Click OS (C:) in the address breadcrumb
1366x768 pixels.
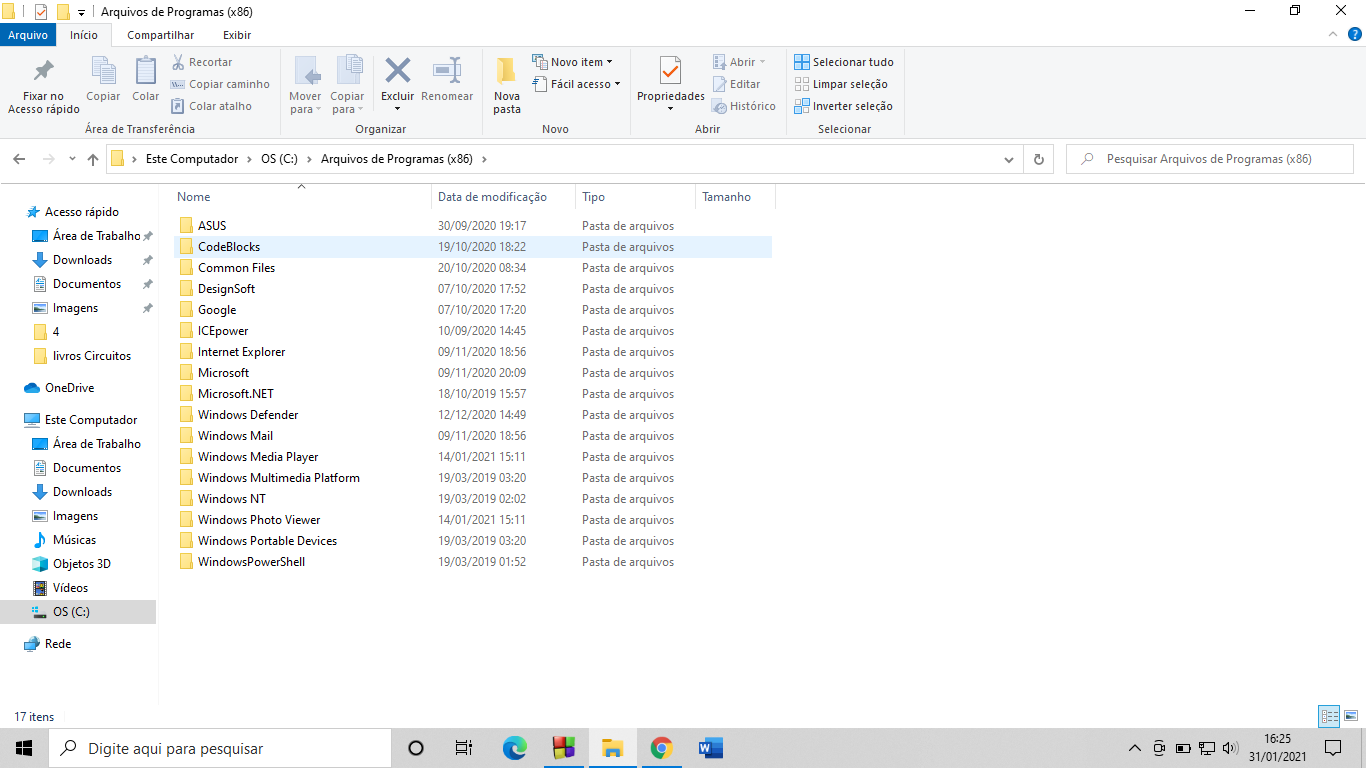[280, 159]
